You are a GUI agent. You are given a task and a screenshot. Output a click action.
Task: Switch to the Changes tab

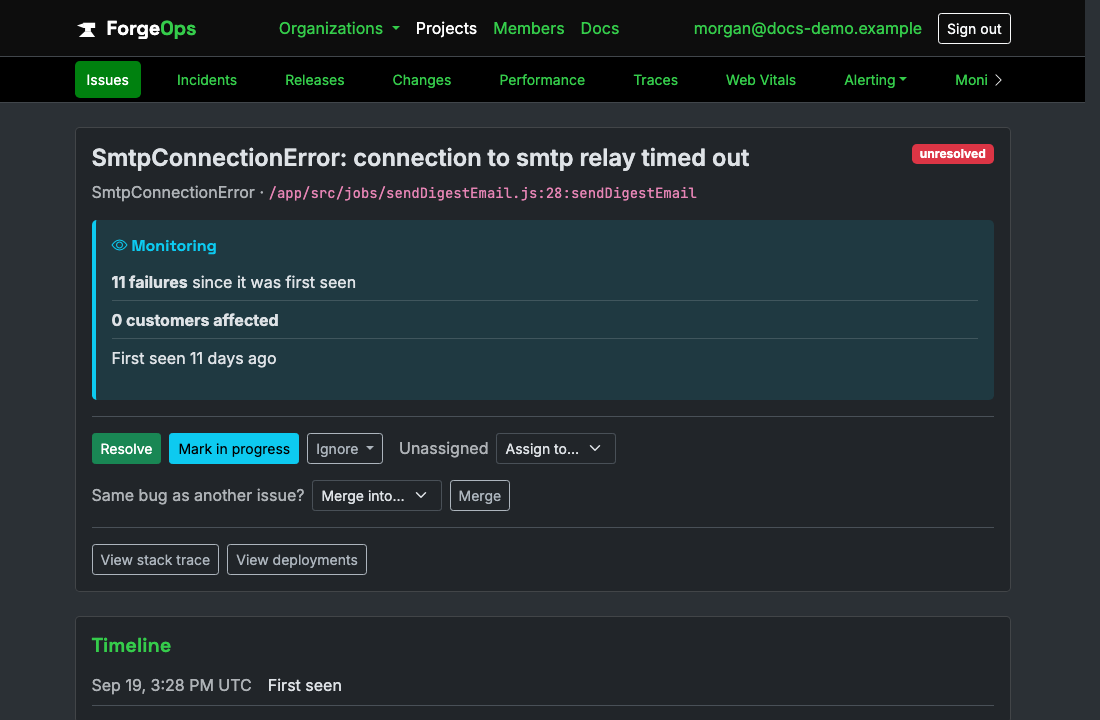(422, 80)
